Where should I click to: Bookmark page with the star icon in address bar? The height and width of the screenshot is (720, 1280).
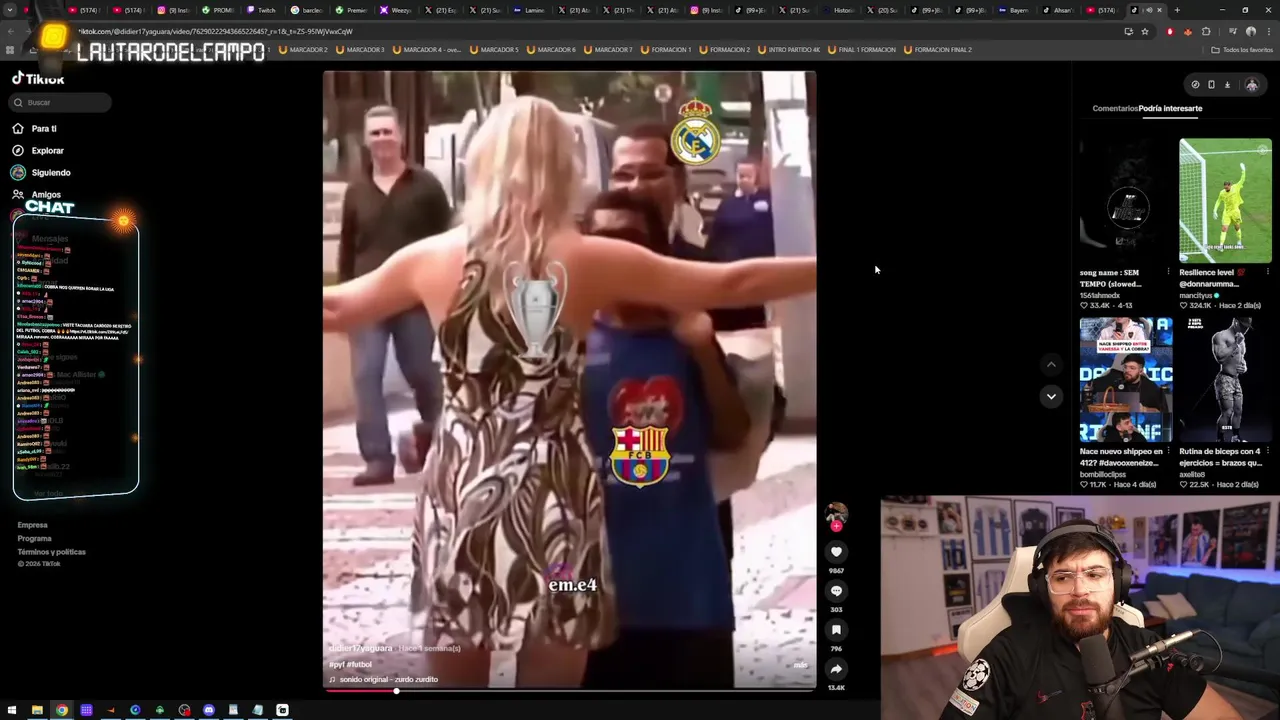1145,31
